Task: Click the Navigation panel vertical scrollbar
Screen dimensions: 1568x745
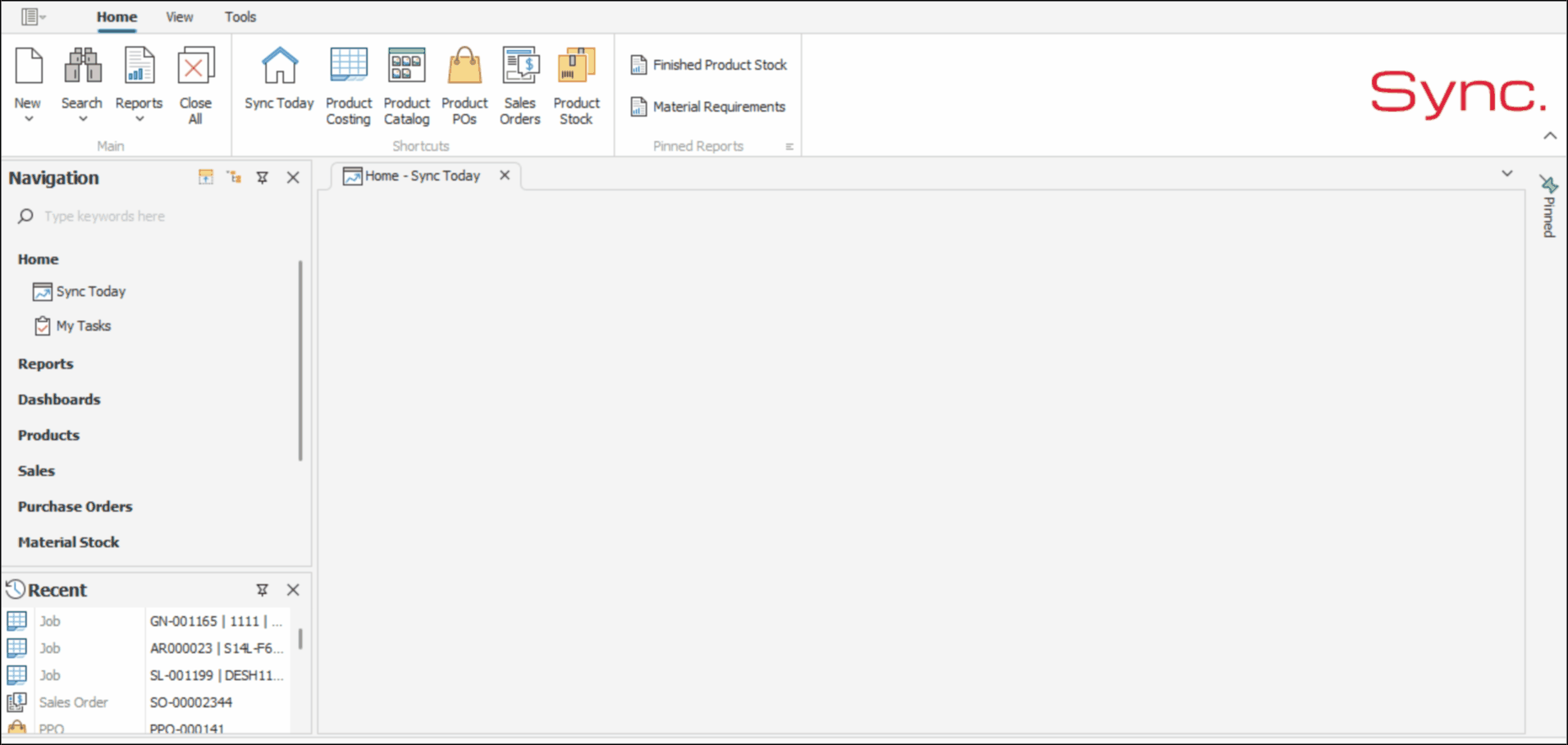Action: click(300, 361)
